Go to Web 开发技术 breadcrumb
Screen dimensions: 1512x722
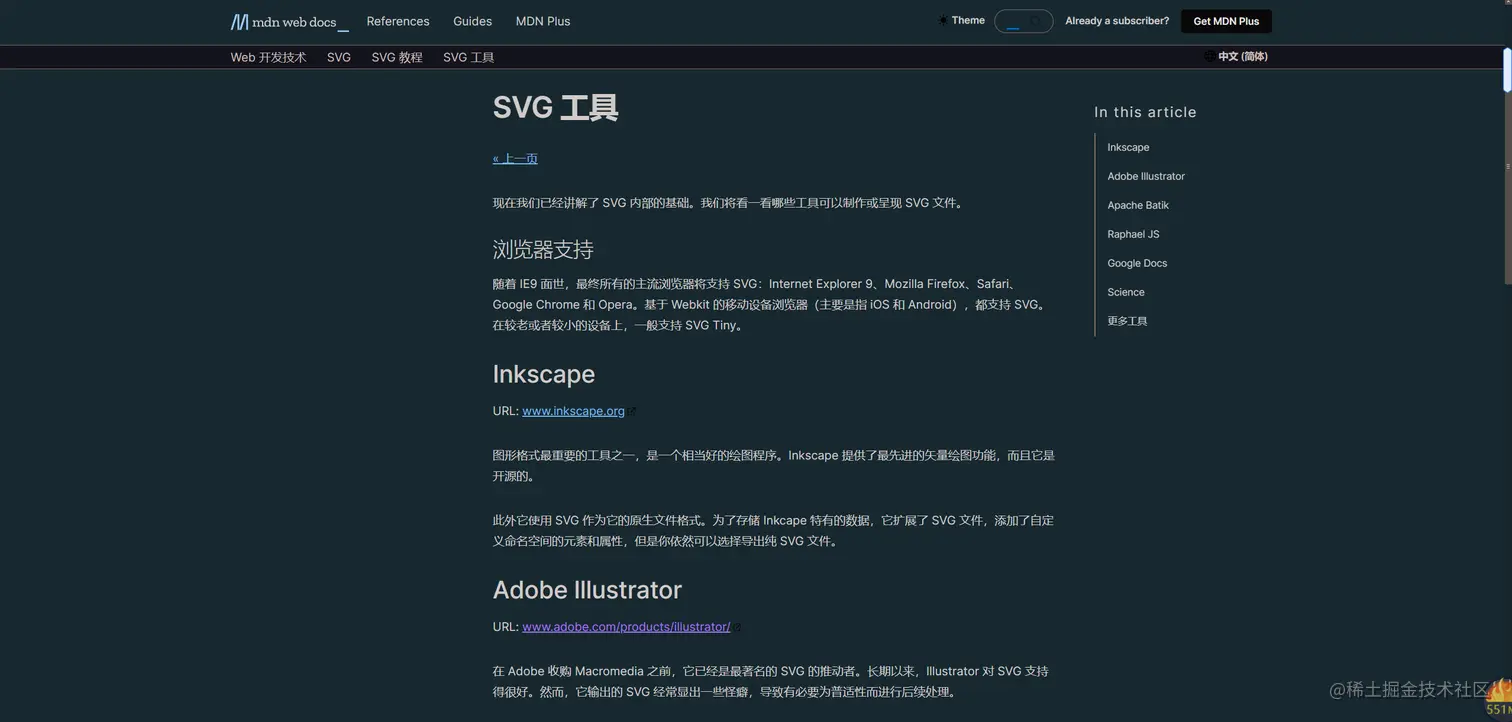tap(268, 57)
